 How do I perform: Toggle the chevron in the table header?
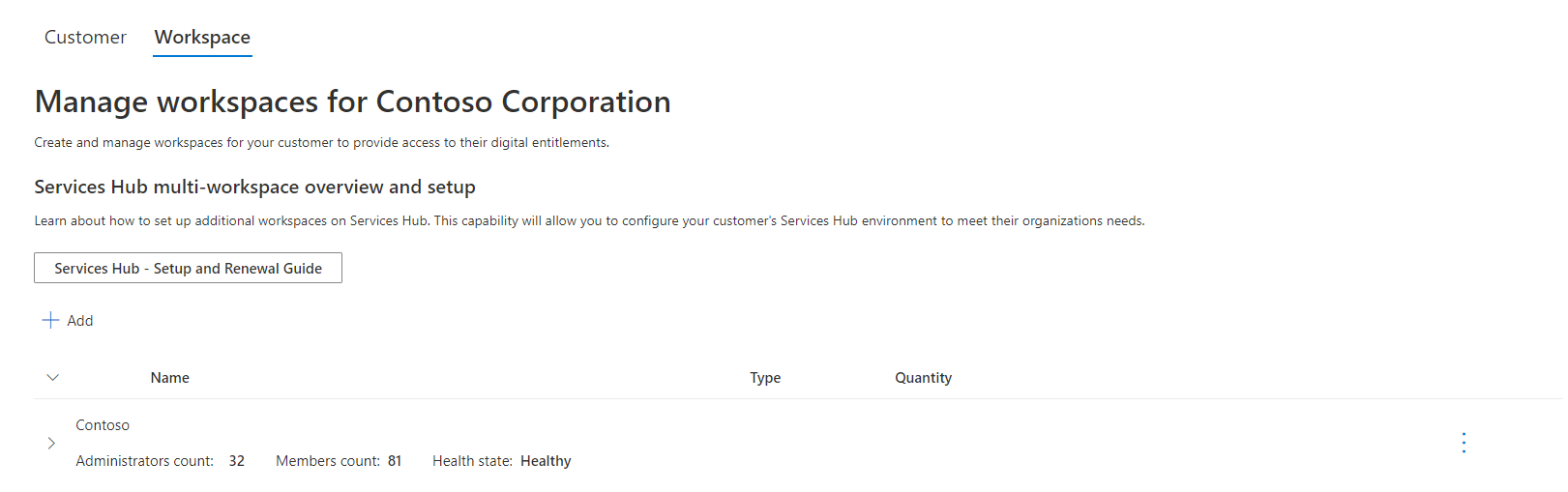(x=53, y=378)
